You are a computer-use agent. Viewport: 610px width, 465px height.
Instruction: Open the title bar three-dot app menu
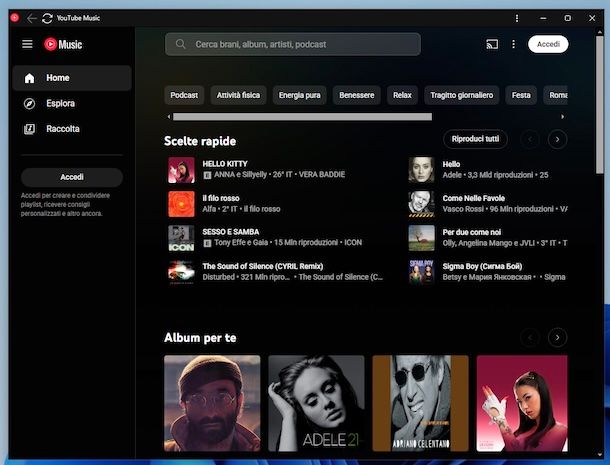coord(517,18)
